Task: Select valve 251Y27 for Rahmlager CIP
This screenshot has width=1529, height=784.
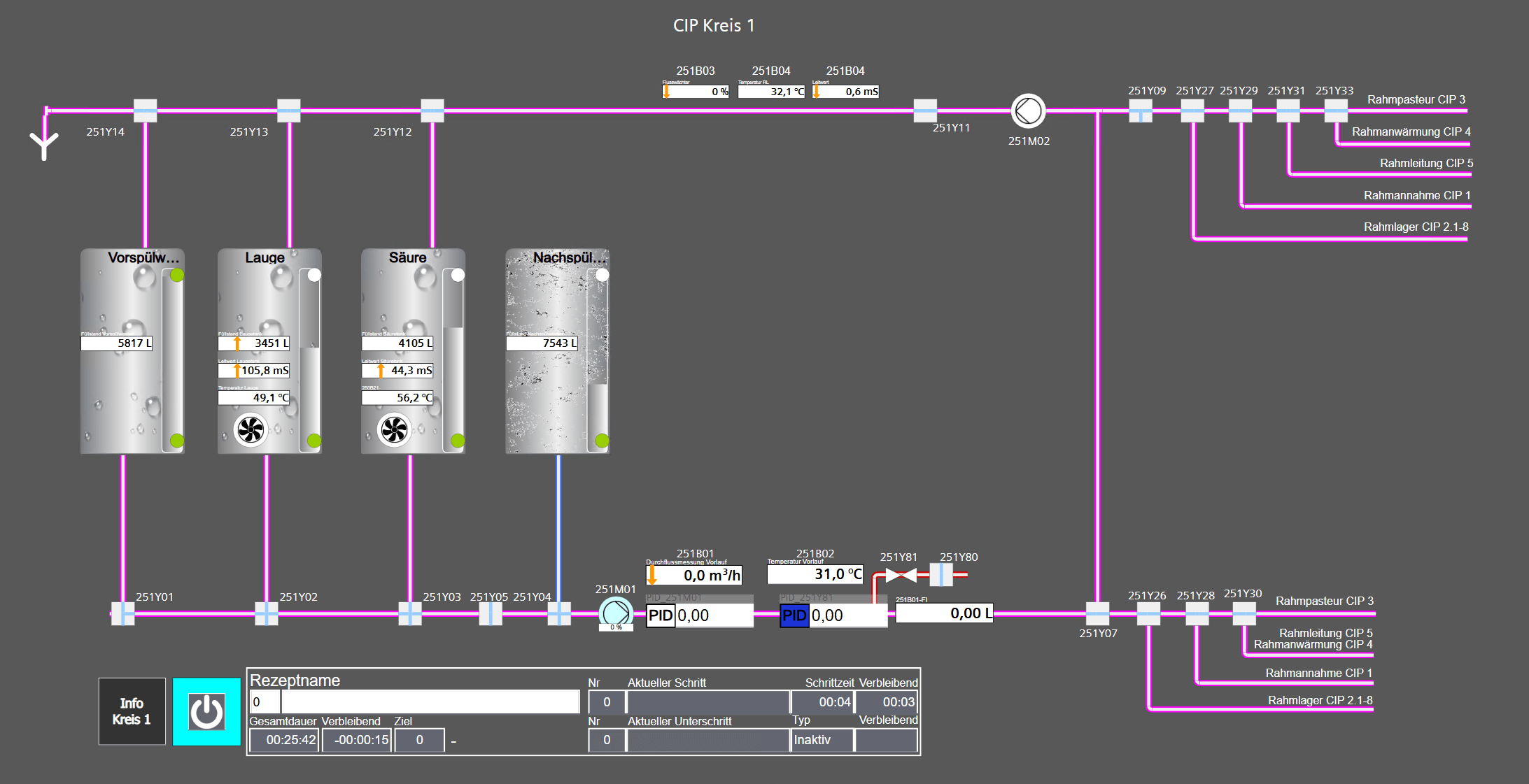Action: [x=1192, y=111]
